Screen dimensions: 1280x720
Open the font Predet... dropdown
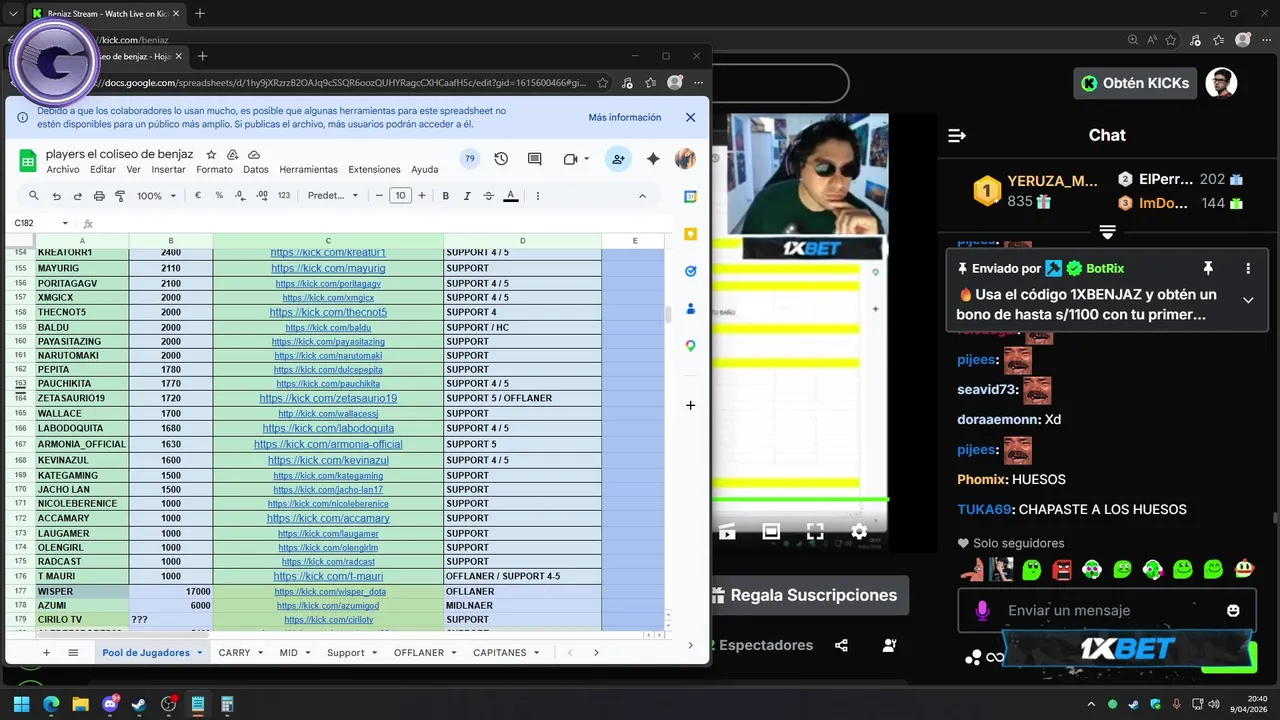click(x=333, y=196)
